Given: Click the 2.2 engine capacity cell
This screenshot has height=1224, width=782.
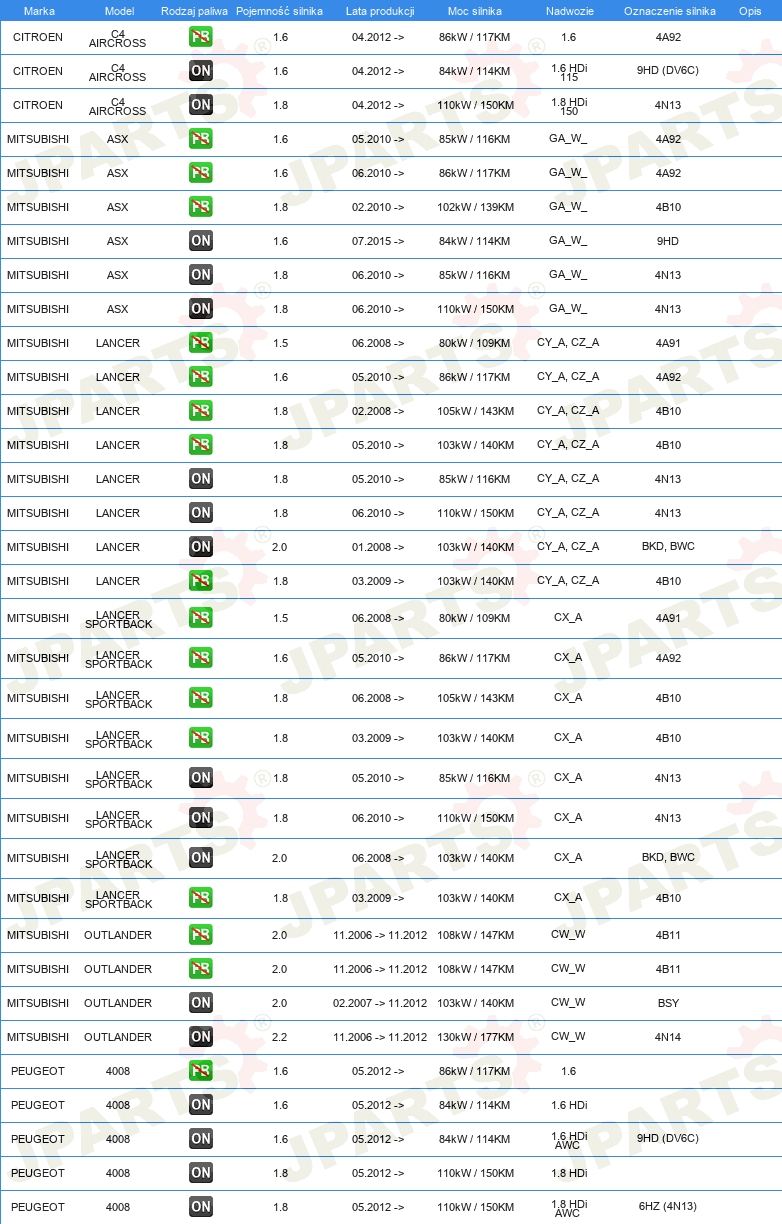Looking at the screenshot, I should [x=280, y=1037].
